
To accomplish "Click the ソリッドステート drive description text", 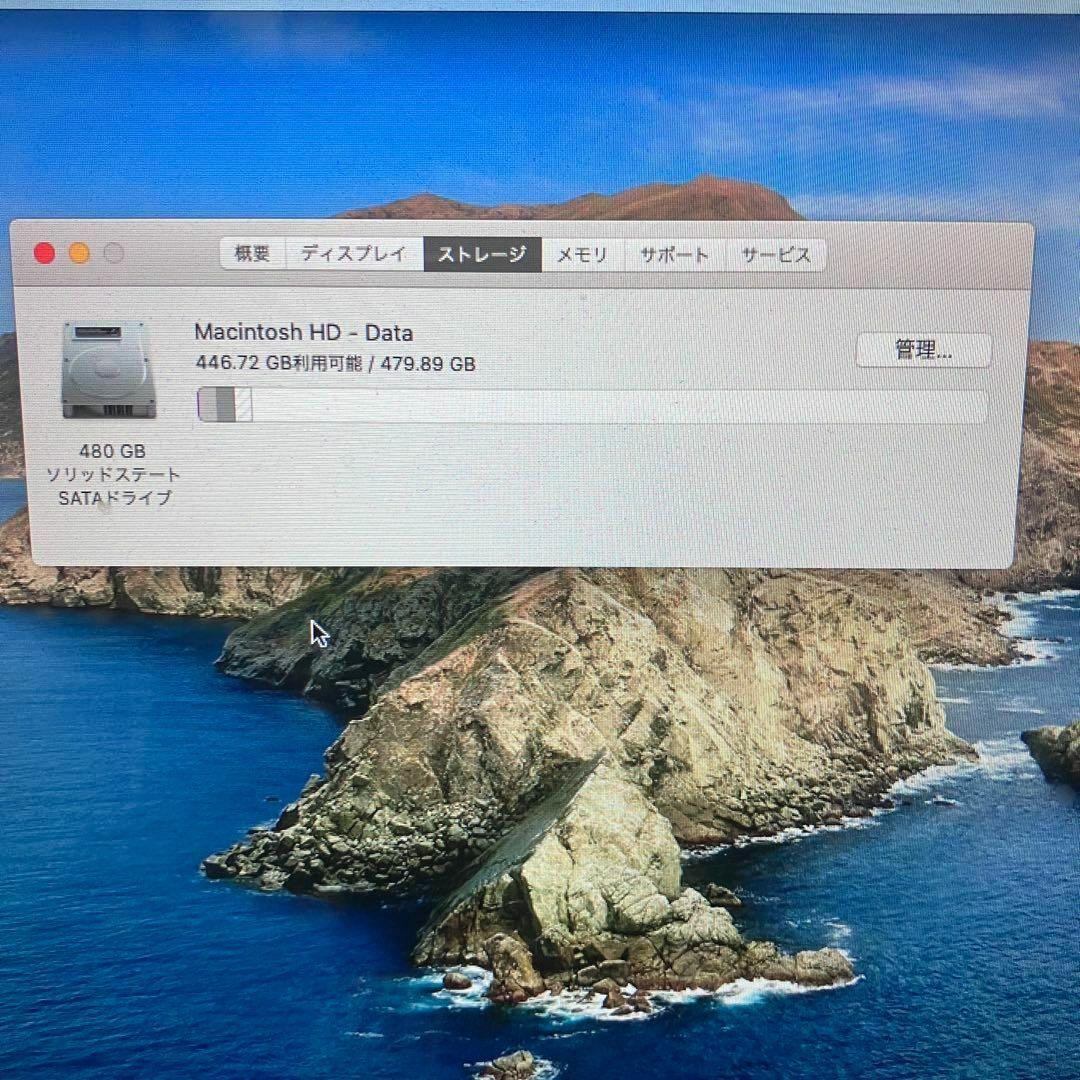I will pyautogui.click(x=112, y=476).
